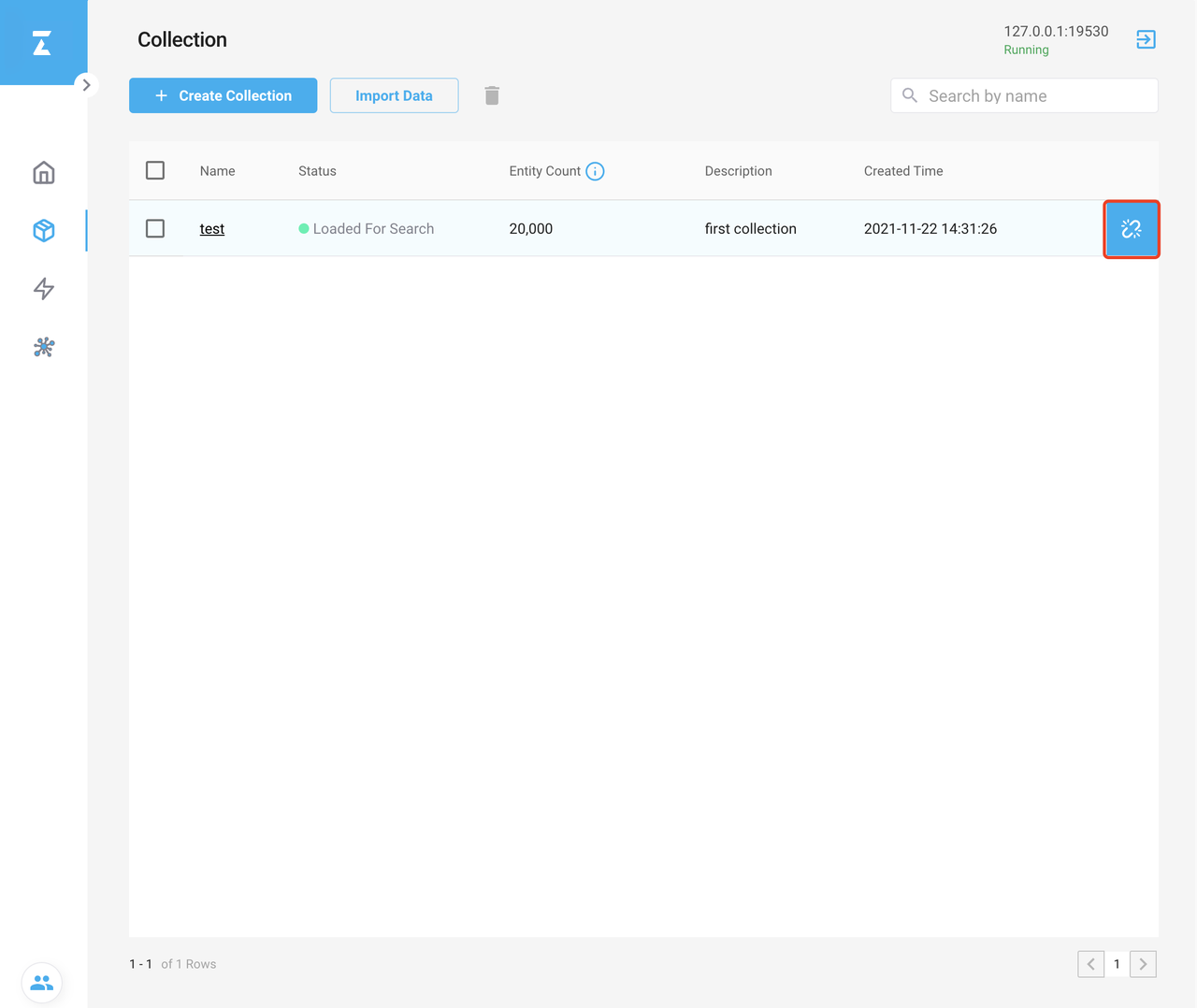The image size is (1197, 1008).
Task: Go to previous page of rows
Action: coord(1090,964)
